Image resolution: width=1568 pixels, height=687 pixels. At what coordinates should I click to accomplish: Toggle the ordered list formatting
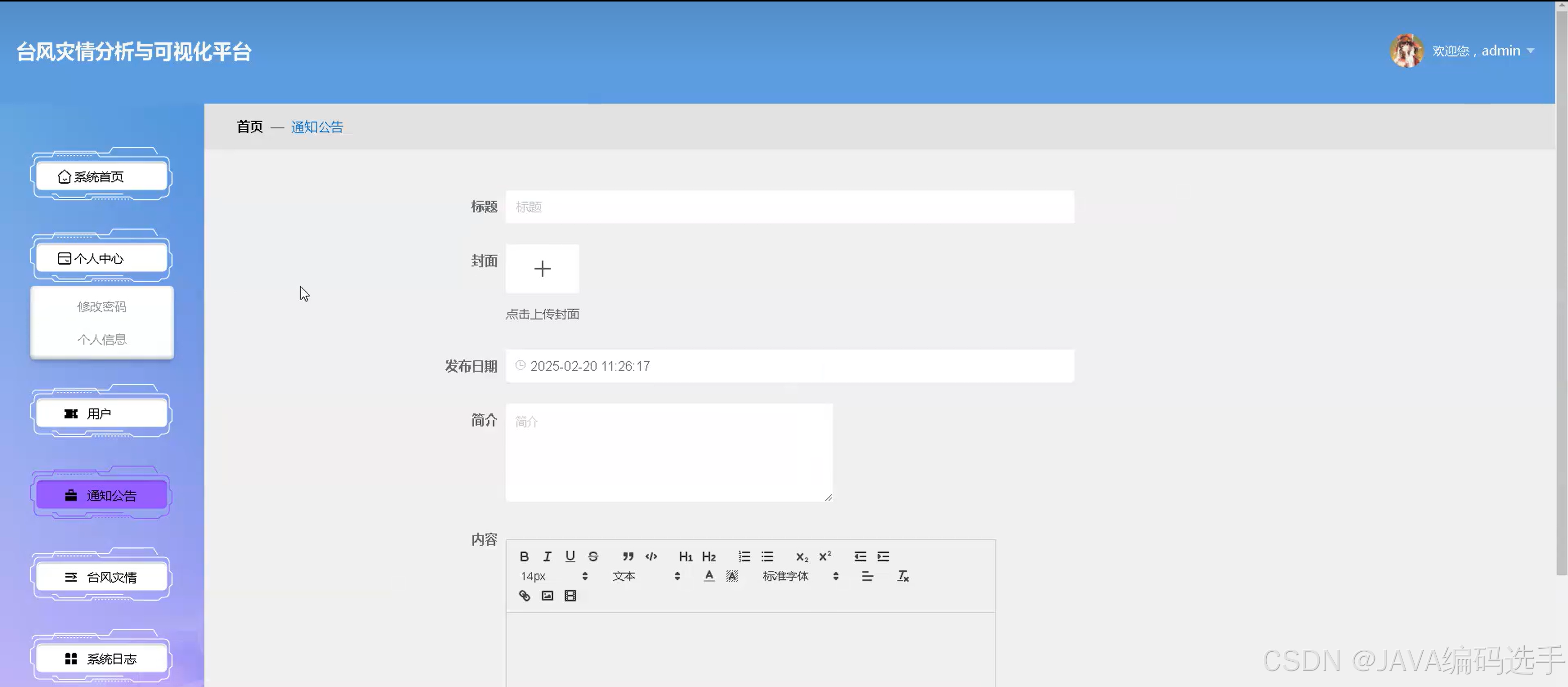(744, 556)
